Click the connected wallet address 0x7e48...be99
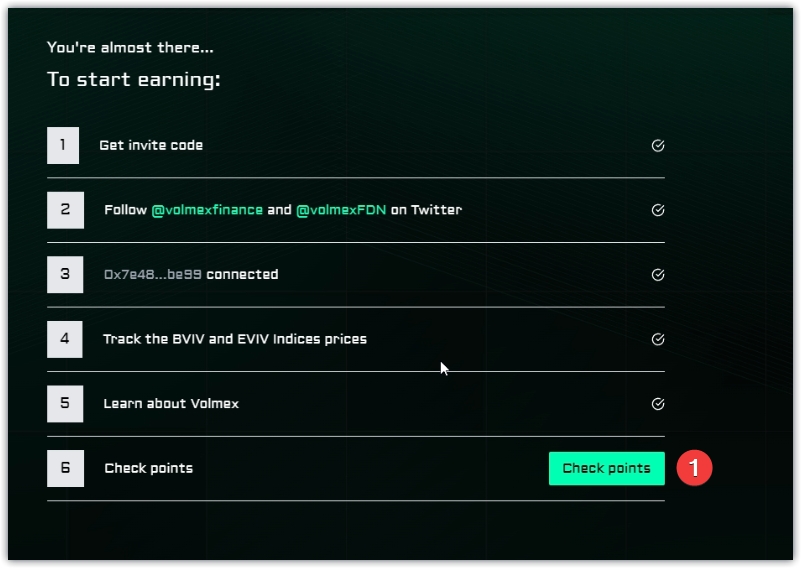 coord(153,274)
